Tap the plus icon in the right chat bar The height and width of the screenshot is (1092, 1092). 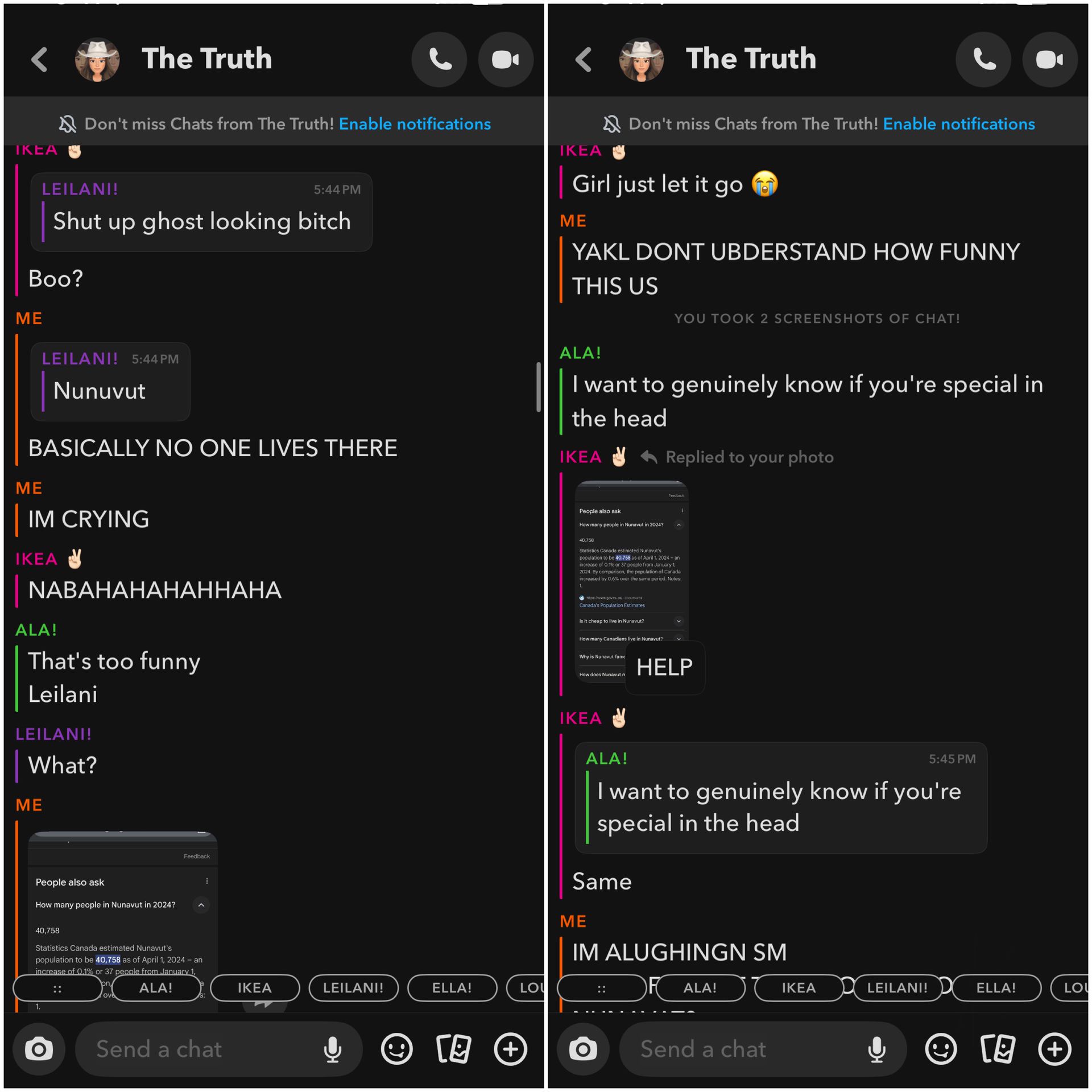point(1054,1049)
